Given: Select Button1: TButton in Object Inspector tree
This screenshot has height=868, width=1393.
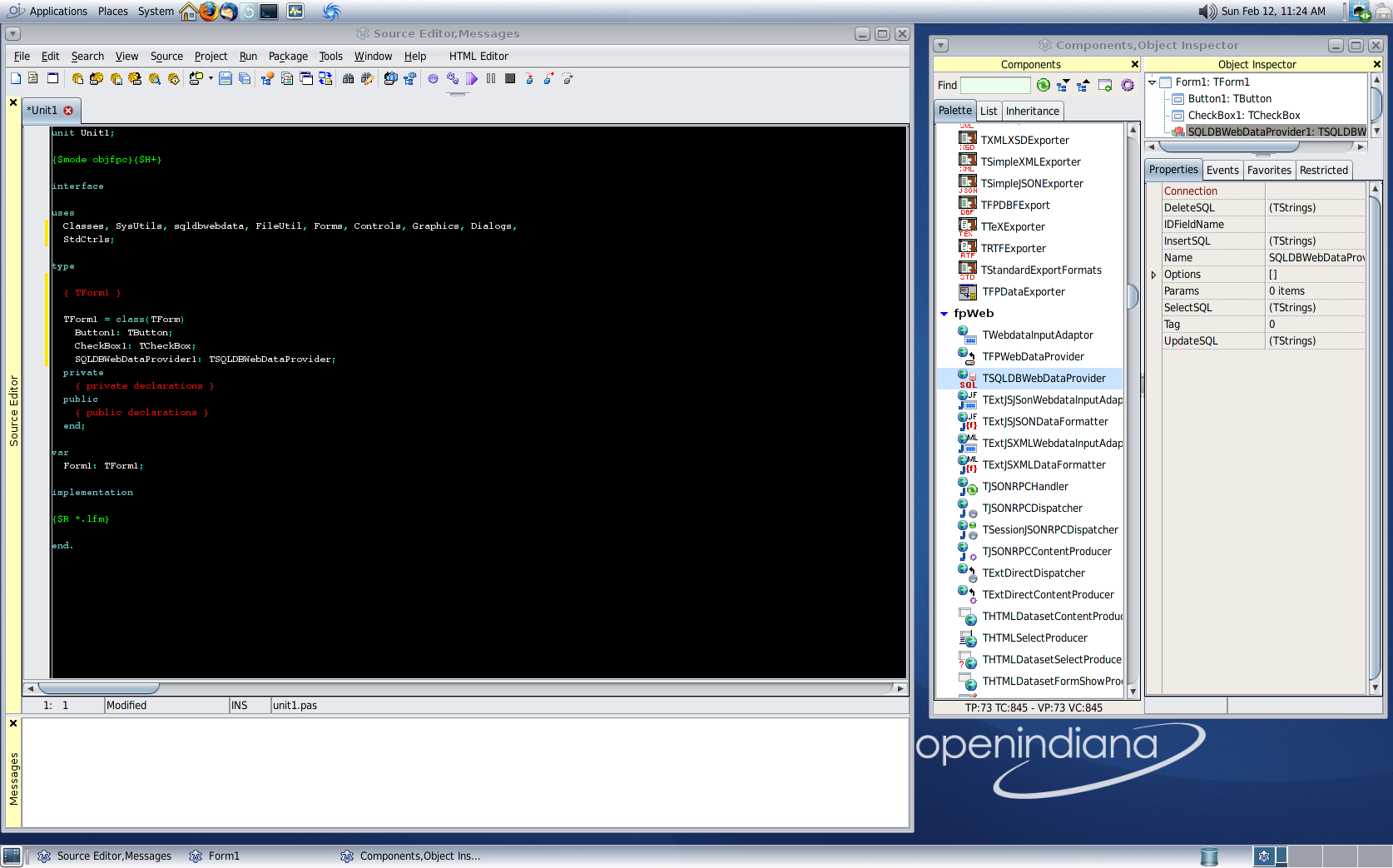Looking at the screenshot, I should (1229, 99).
